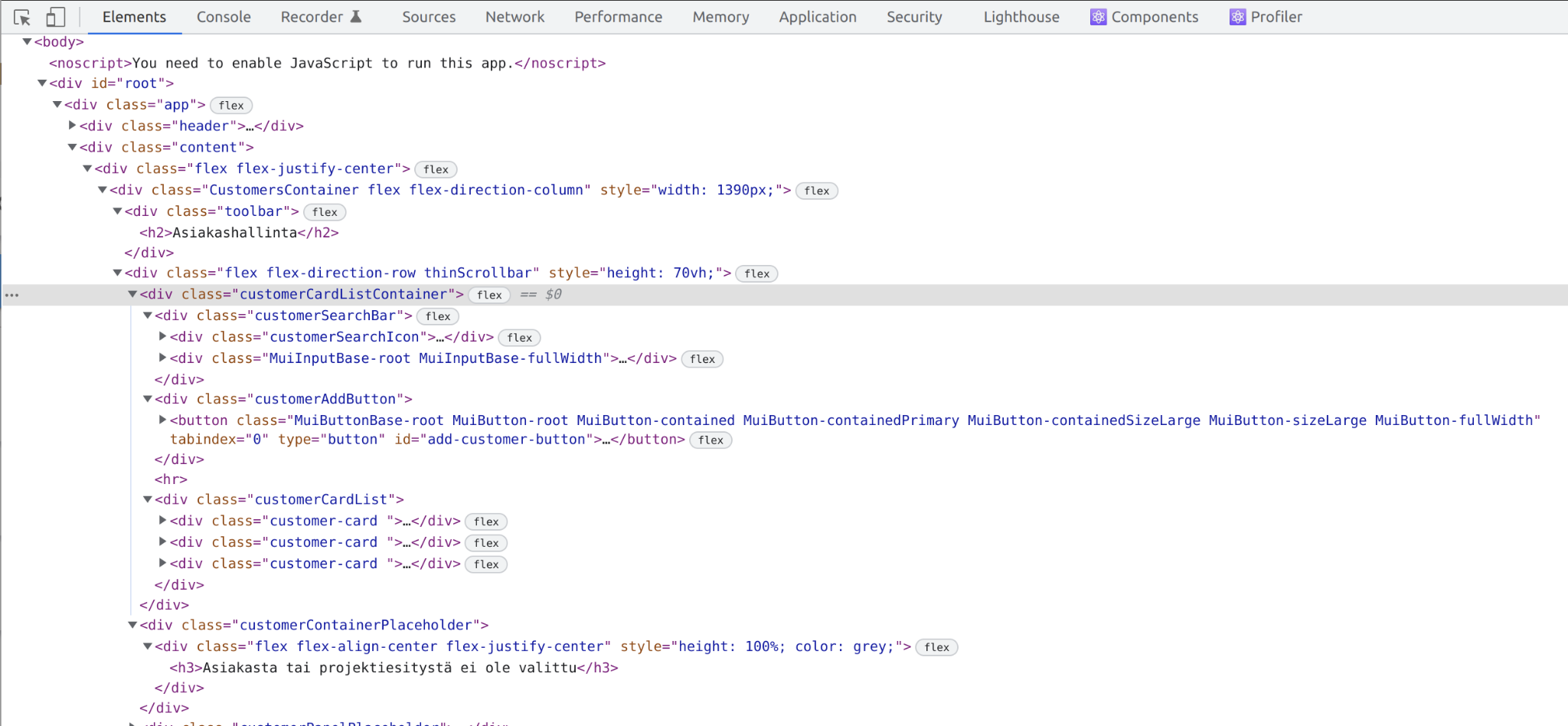Open the Sources tab
The height and width of the screenshot is (726, 1568).
429,17
